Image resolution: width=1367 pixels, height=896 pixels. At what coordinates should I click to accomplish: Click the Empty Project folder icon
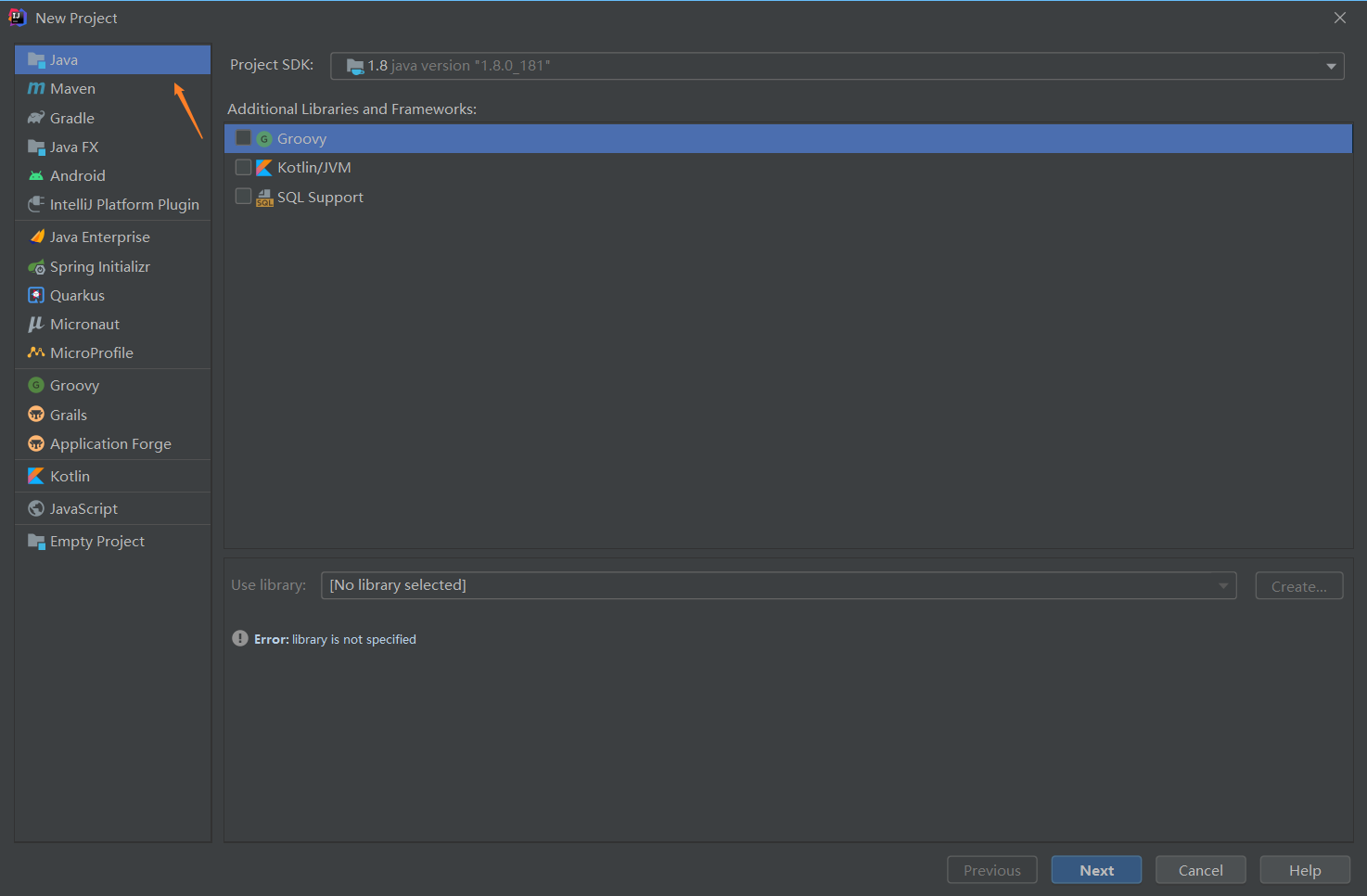click(x=36, y=542)
